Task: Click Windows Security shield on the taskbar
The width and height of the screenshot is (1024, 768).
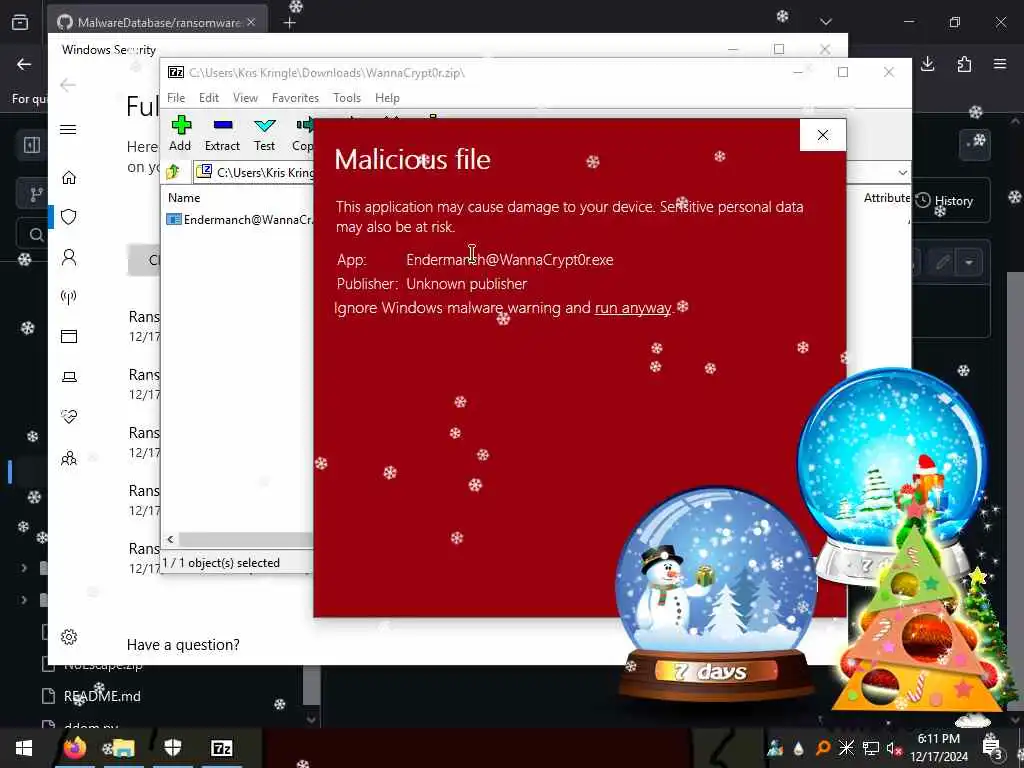Action: point(172,748)
